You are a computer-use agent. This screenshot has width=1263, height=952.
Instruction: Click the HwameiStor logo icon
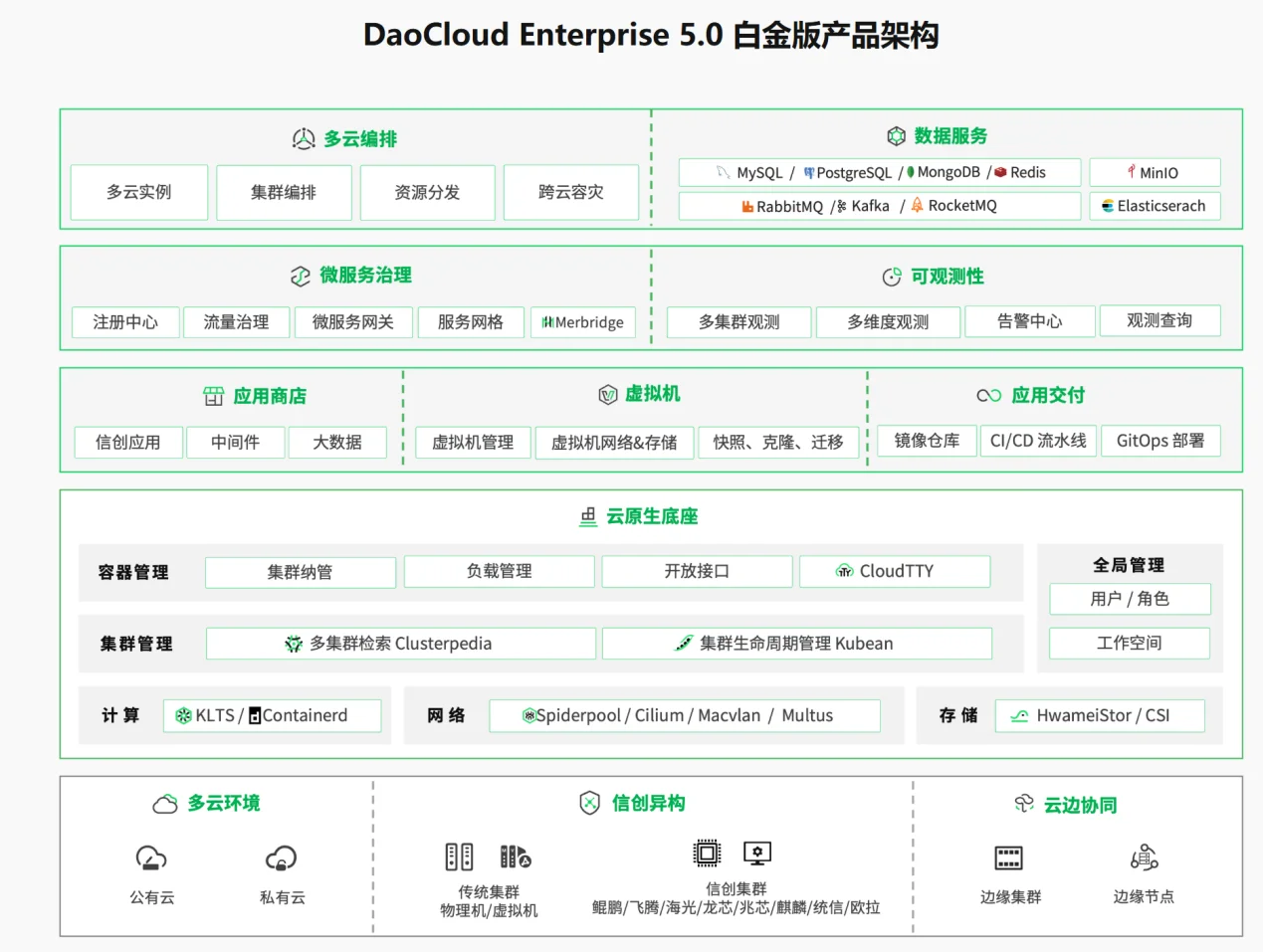(x=1019, y=715)
